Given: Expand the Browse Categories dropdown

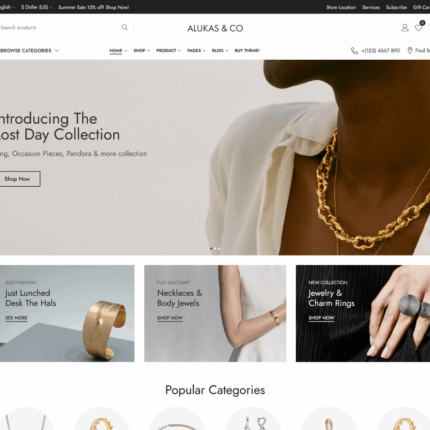Looking at the screenshot, I should 29,51.
